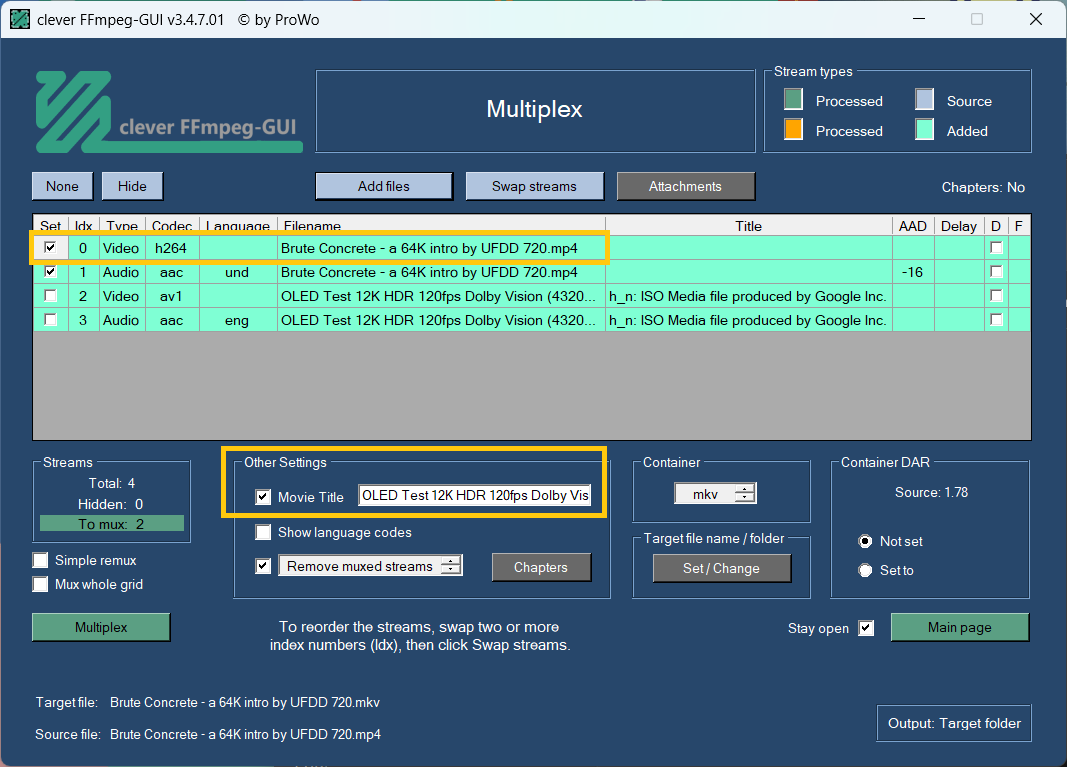Viewport: 1067px width, 767px height.
Task: Click Output: Target folder button
Action: pyautogui.click(x=954, y=723)
